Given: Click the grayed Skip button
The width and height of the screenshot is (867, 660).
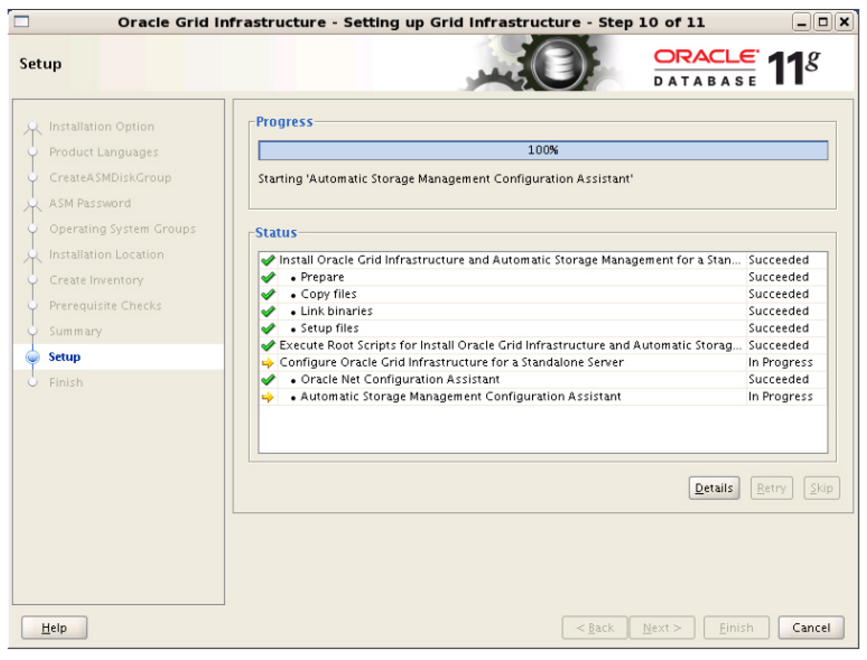Looking at the screenshot, I should pyautogui.click(x=821, y=488).
